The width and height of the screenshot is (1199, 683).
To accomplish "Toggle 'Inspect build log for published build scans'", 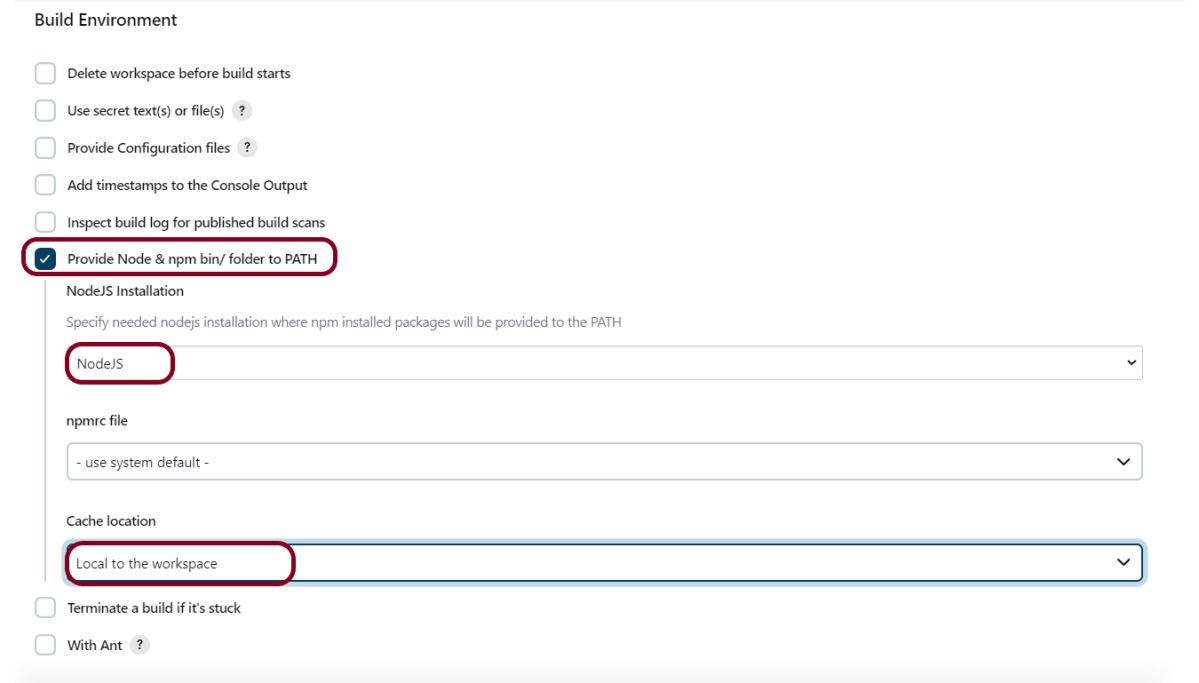I will click(x=45, y=222).
